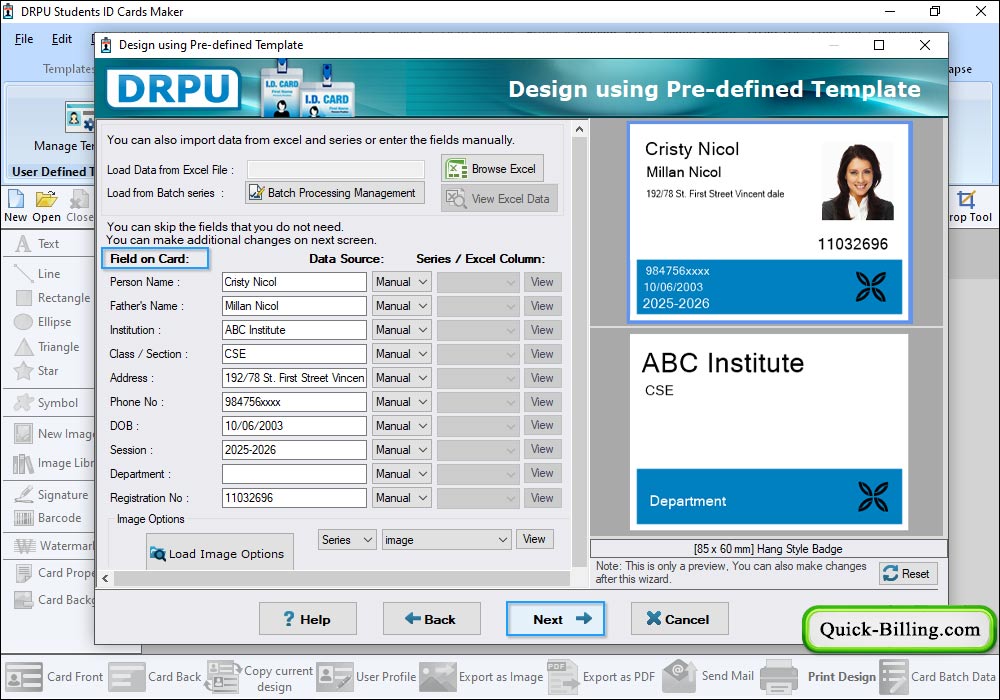1000x700 pixels.
Task: Add a Signature element
Action: [x=52, y=495]
